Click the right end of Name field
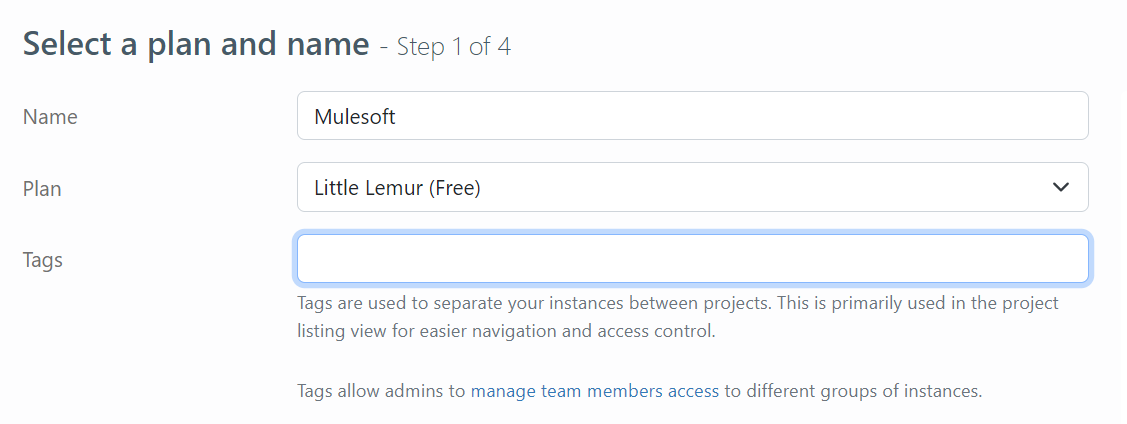The width and height of the screenshot is (1127, 424). click(x=1070, y=117)
